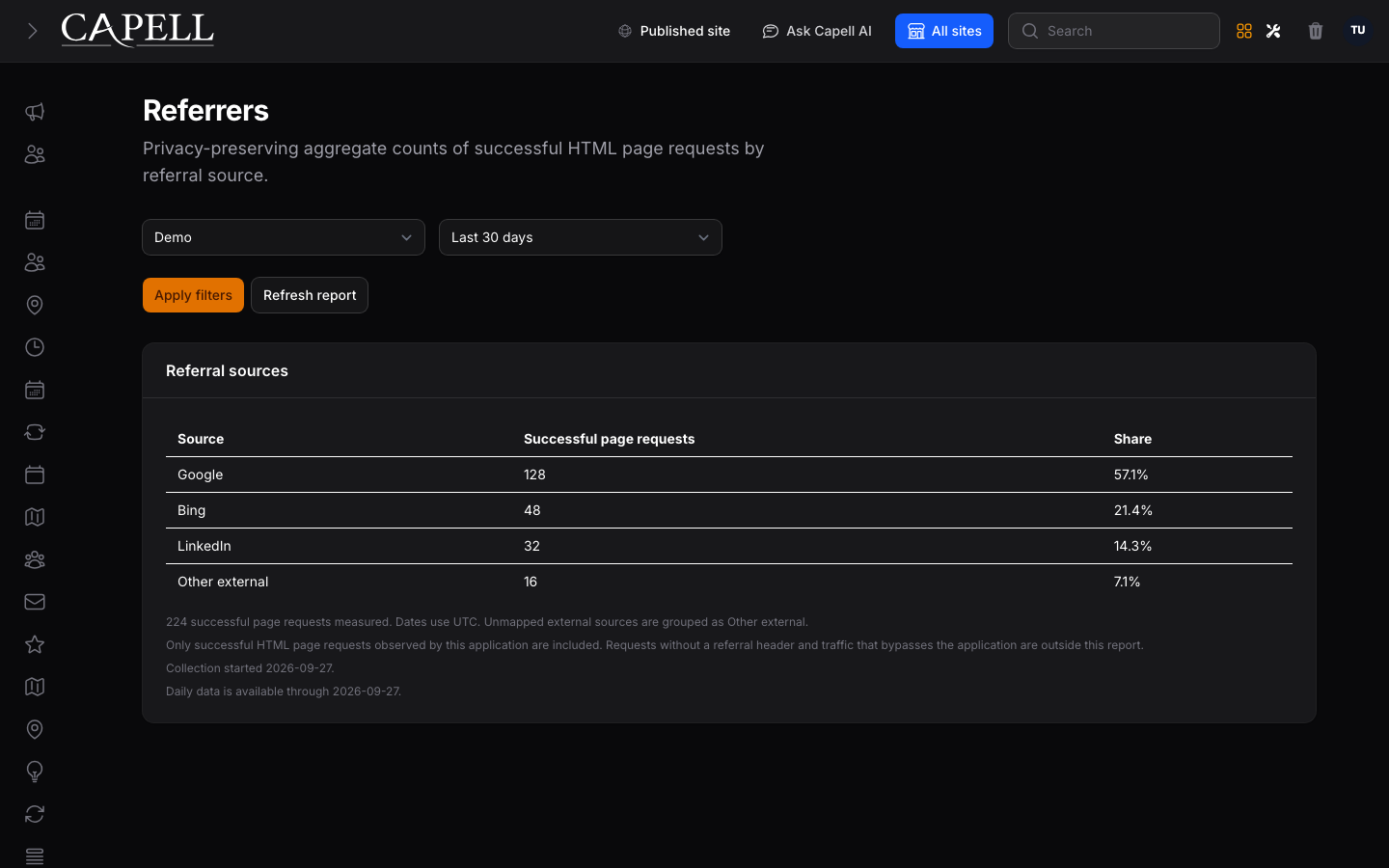
Task: Click the All sites button
Action: click(944, 31)
